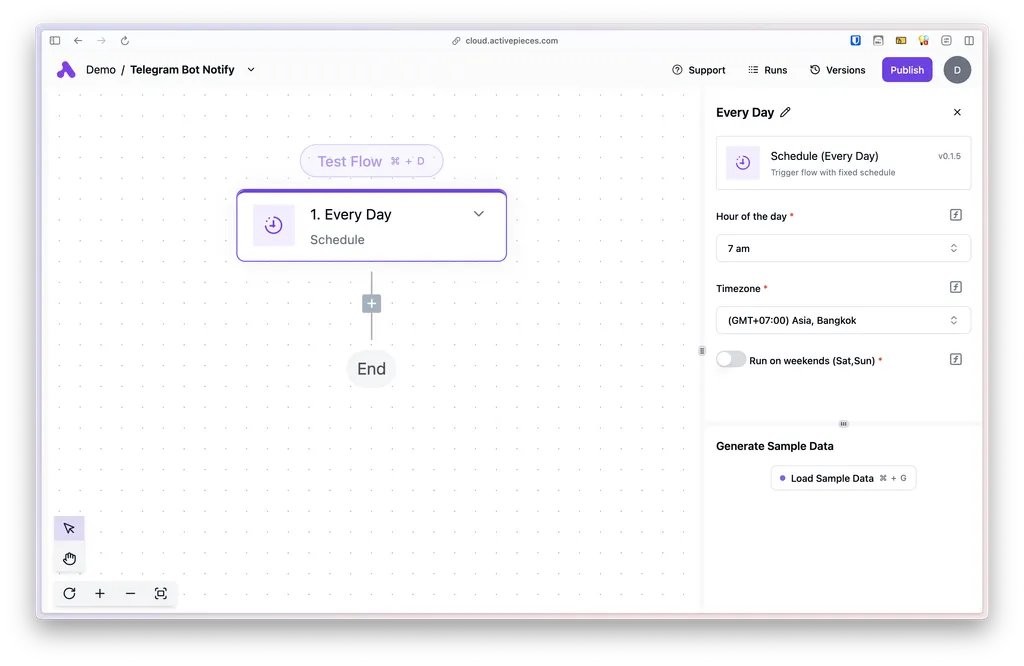1024x666 pixels.
Task: Toggle dynamic value for Timezone
Action: tap(955, 287)
